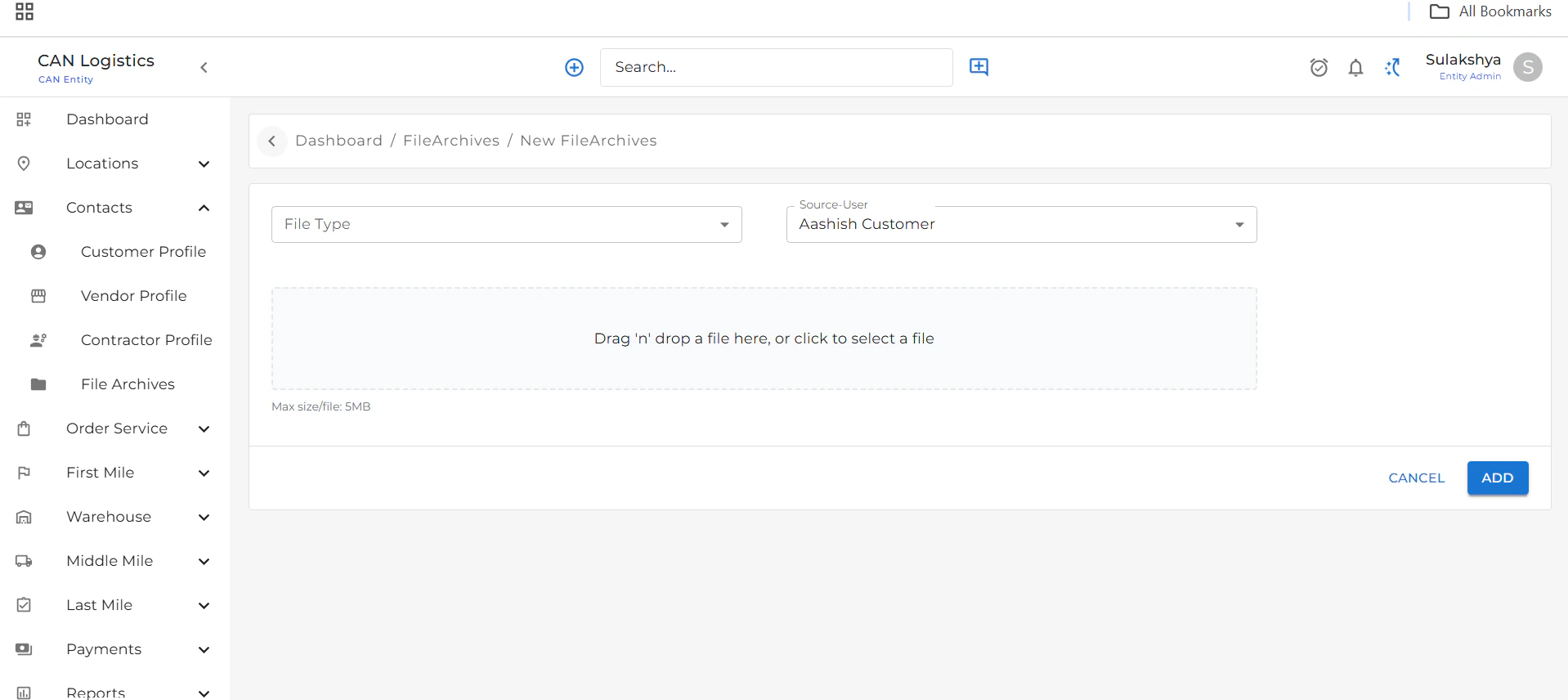This screenshot has width=1568, height=700.
Task: Open the alarm clock reminders icon
Action: (x=1319, y=67)
